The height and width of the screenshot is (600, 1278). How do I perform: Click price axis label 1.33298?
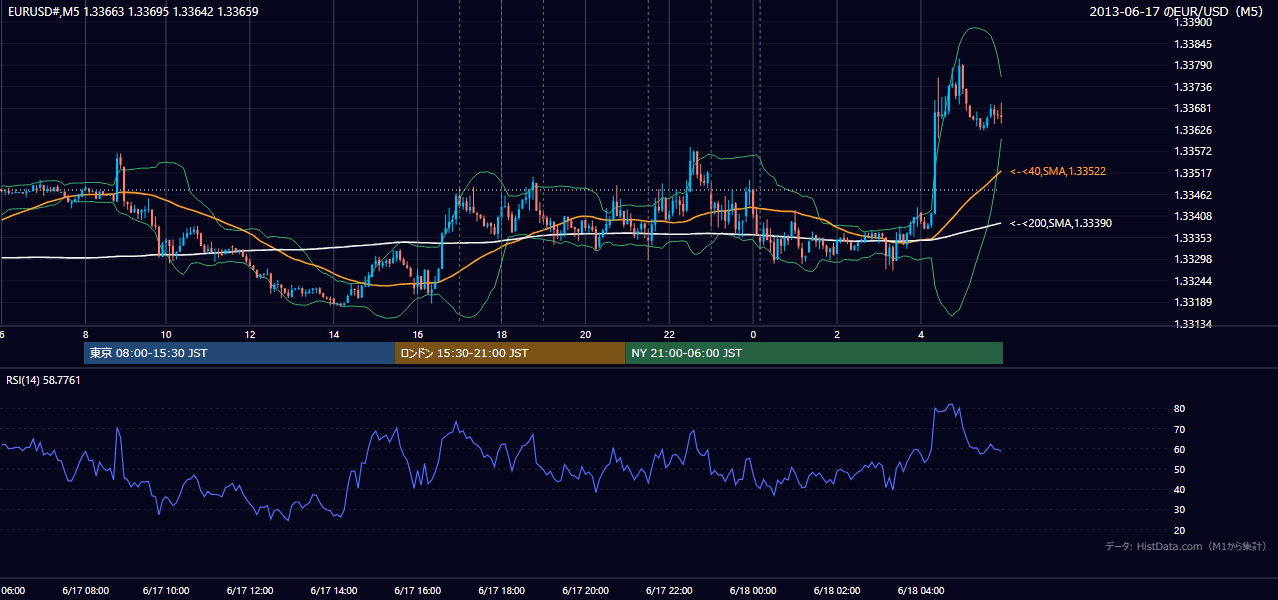1191,260
